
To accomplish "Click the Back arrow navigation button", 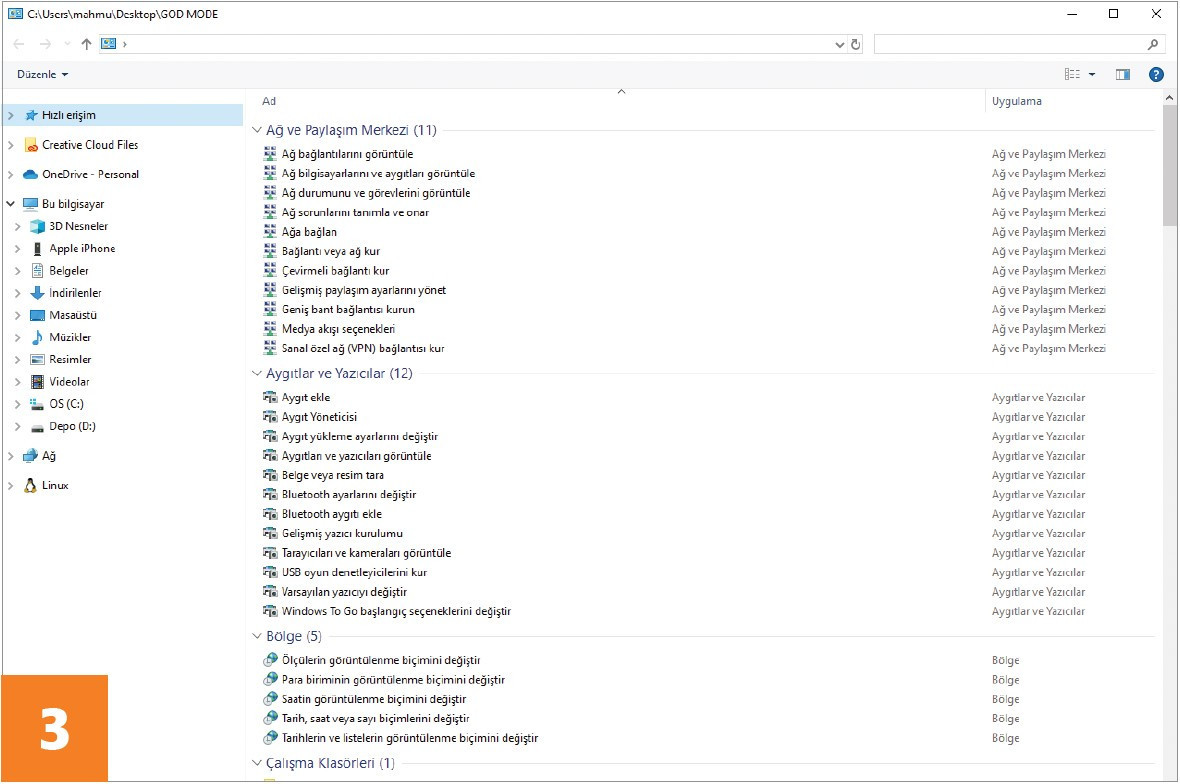I will click(x=20, y=44).
